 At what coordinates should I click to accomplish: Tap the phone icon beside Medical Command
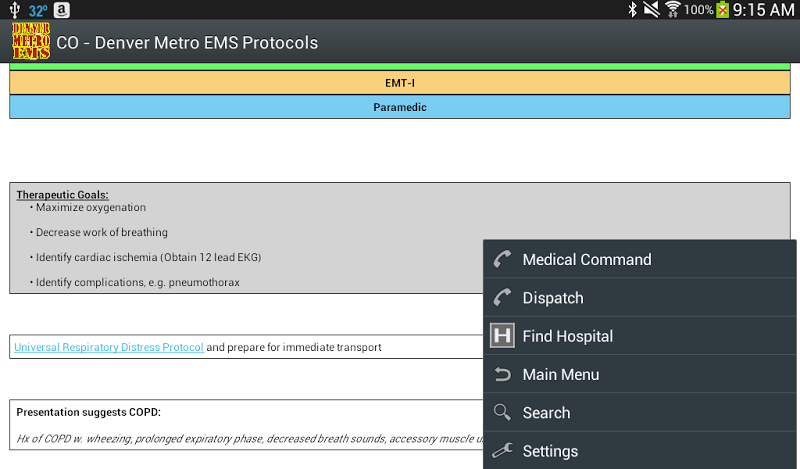coord(502,259)
